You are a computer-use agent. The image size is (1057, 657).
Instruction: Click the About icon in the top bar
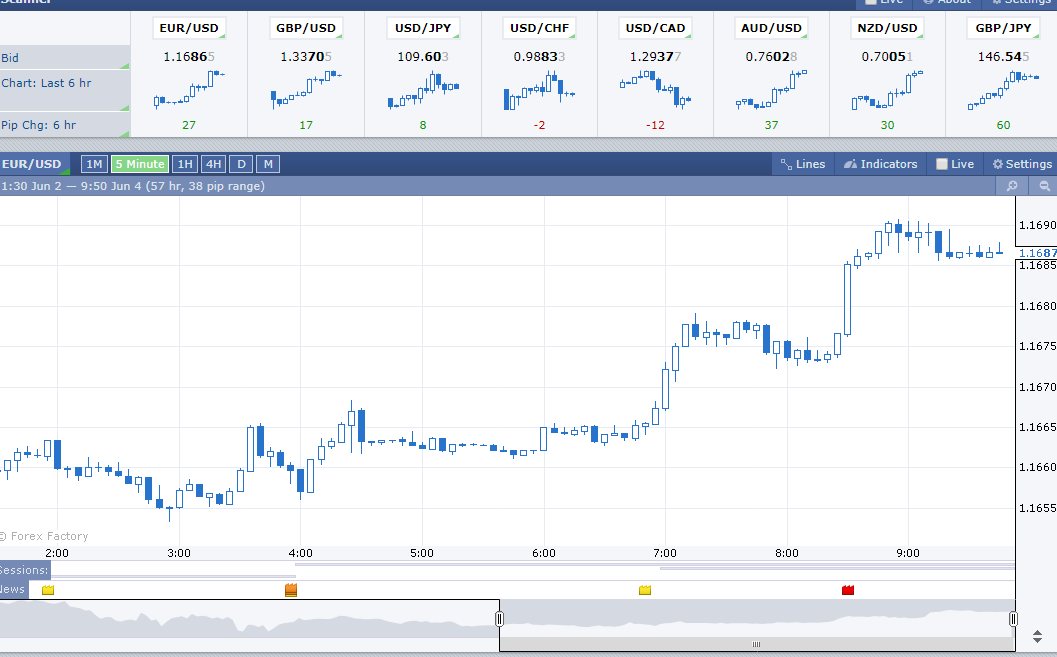946,2
